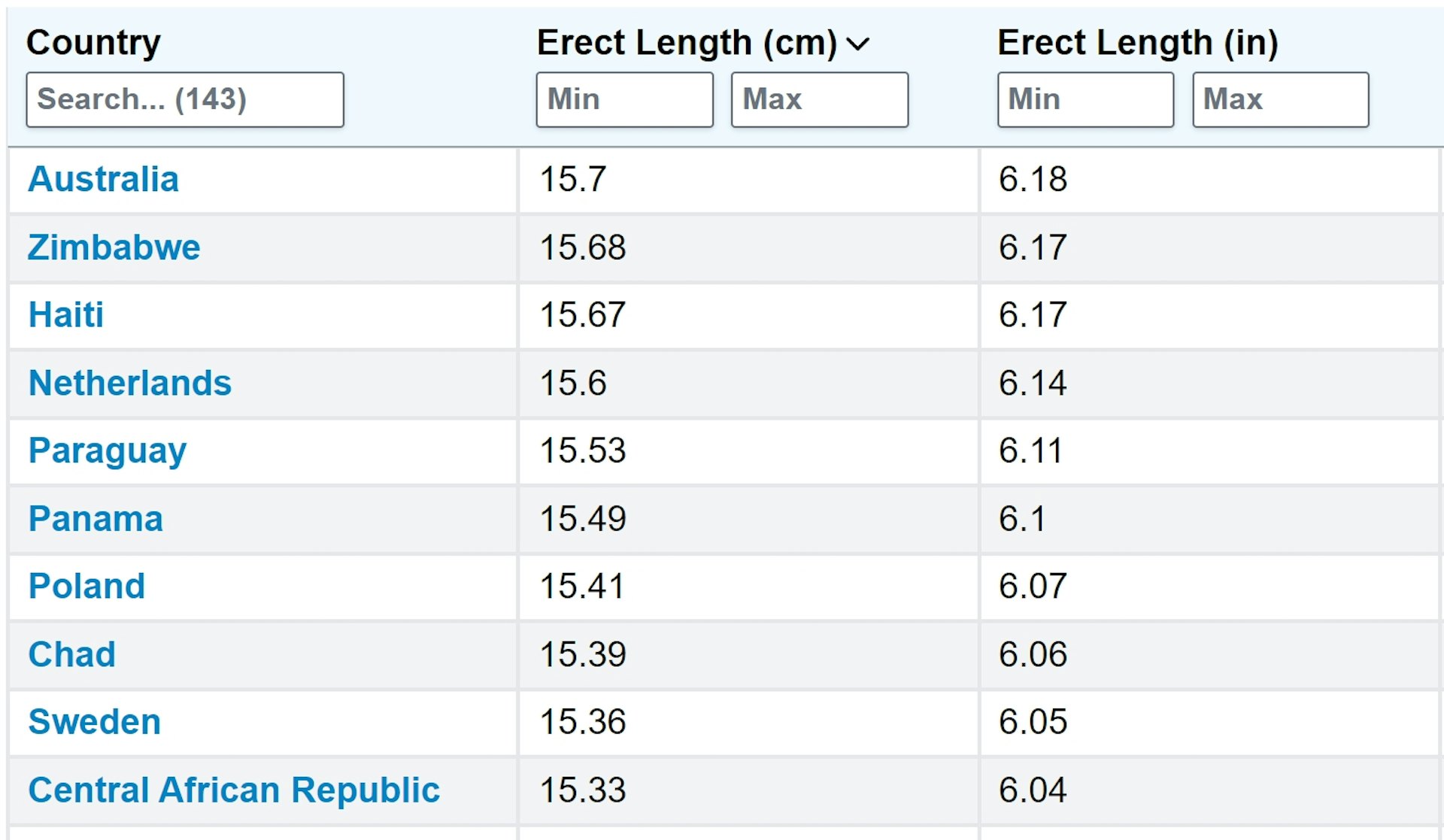This screenshot has width=1444, height=840.
Task: Go to the Panama link
Action: [x=96, y=519]
